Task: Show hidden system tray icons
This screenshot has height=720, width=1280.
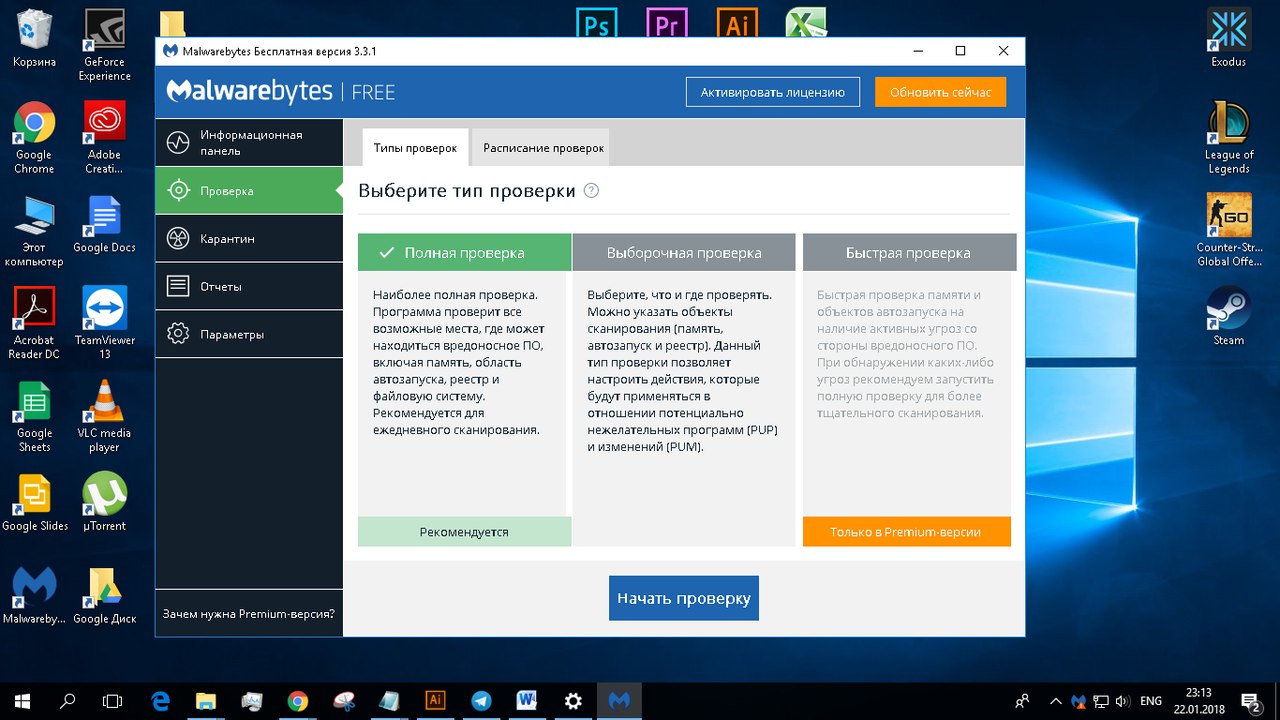Action: 1056,701
